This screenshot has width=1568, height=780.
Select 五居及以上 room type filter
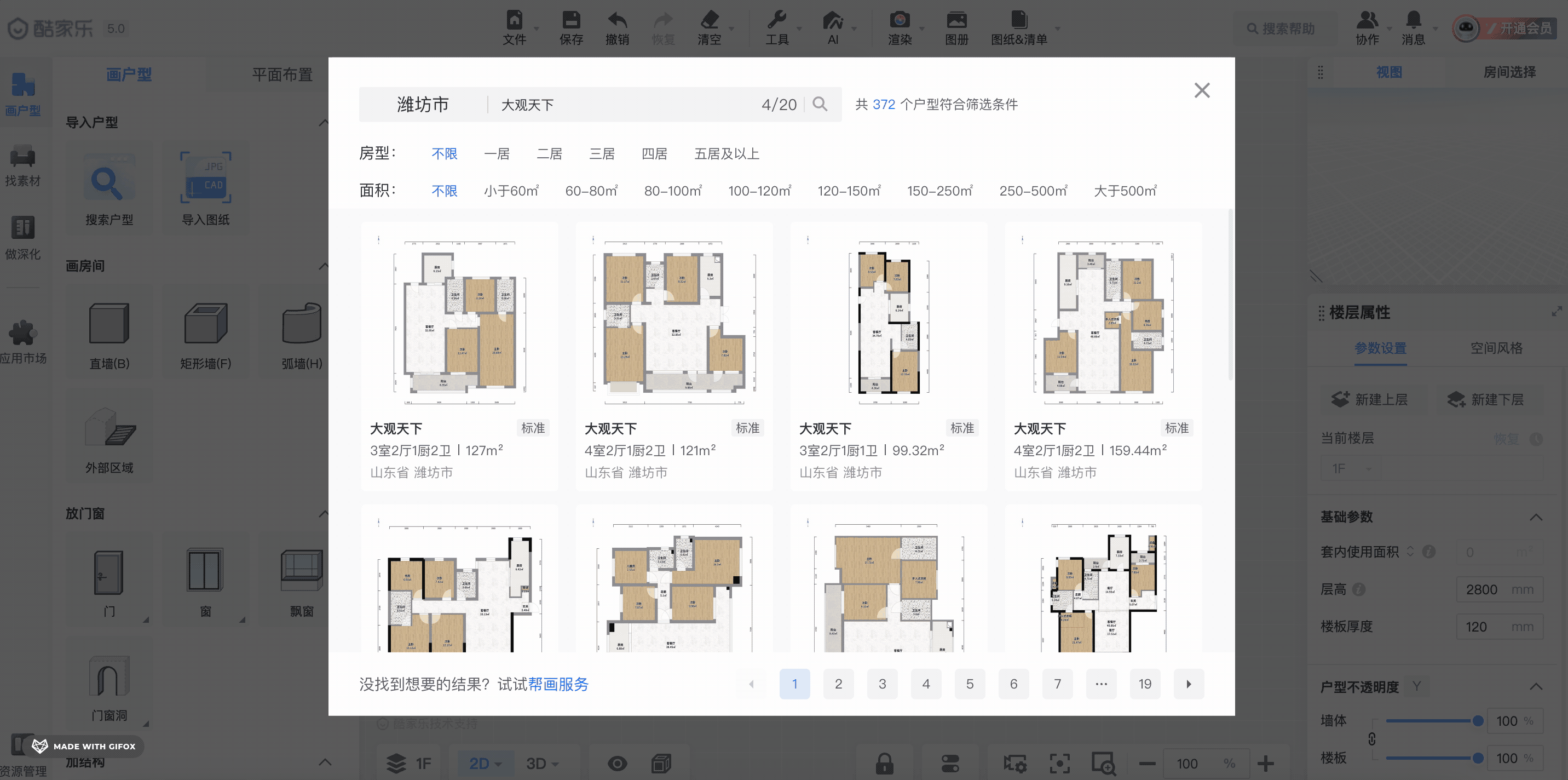(727, 153)
